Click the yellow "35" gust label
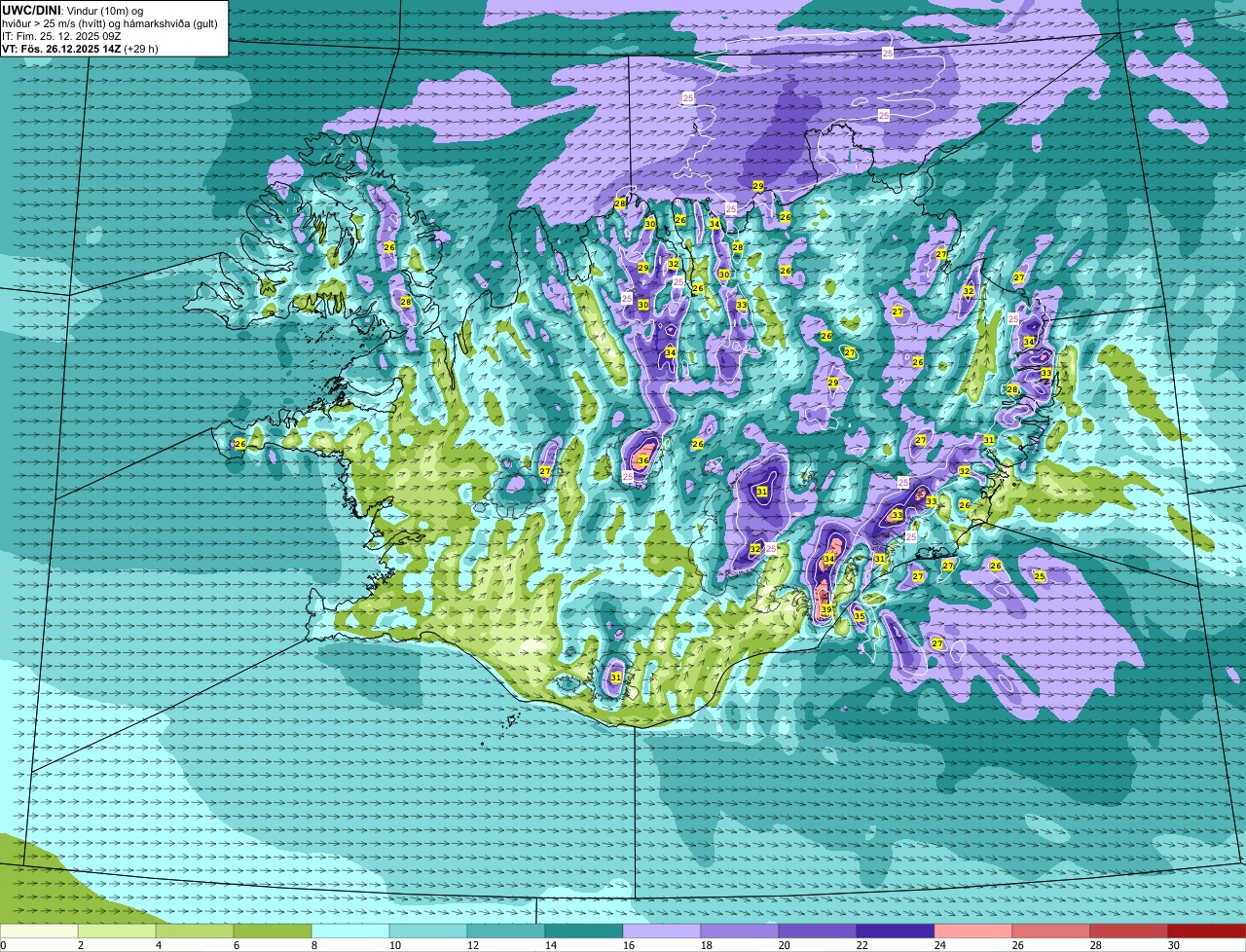 pos(859,616)
